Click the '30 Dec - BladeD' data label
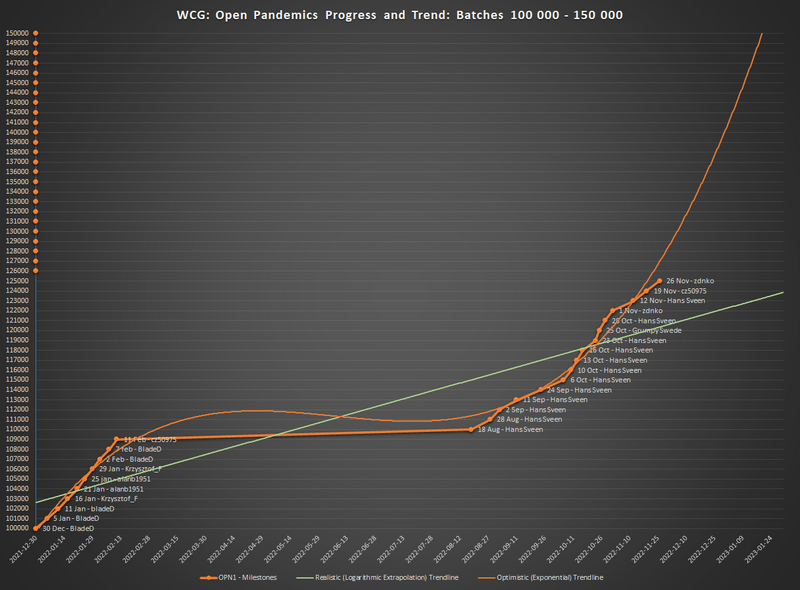The height and width of the screenshot is (590, 800). 68,529
